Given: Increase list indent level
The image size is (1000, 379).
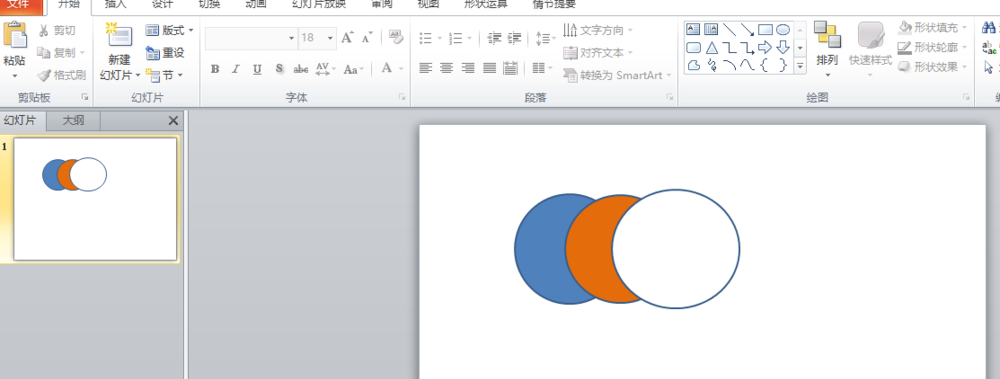Looking at the screenshot, I should (x=514, y=38).
